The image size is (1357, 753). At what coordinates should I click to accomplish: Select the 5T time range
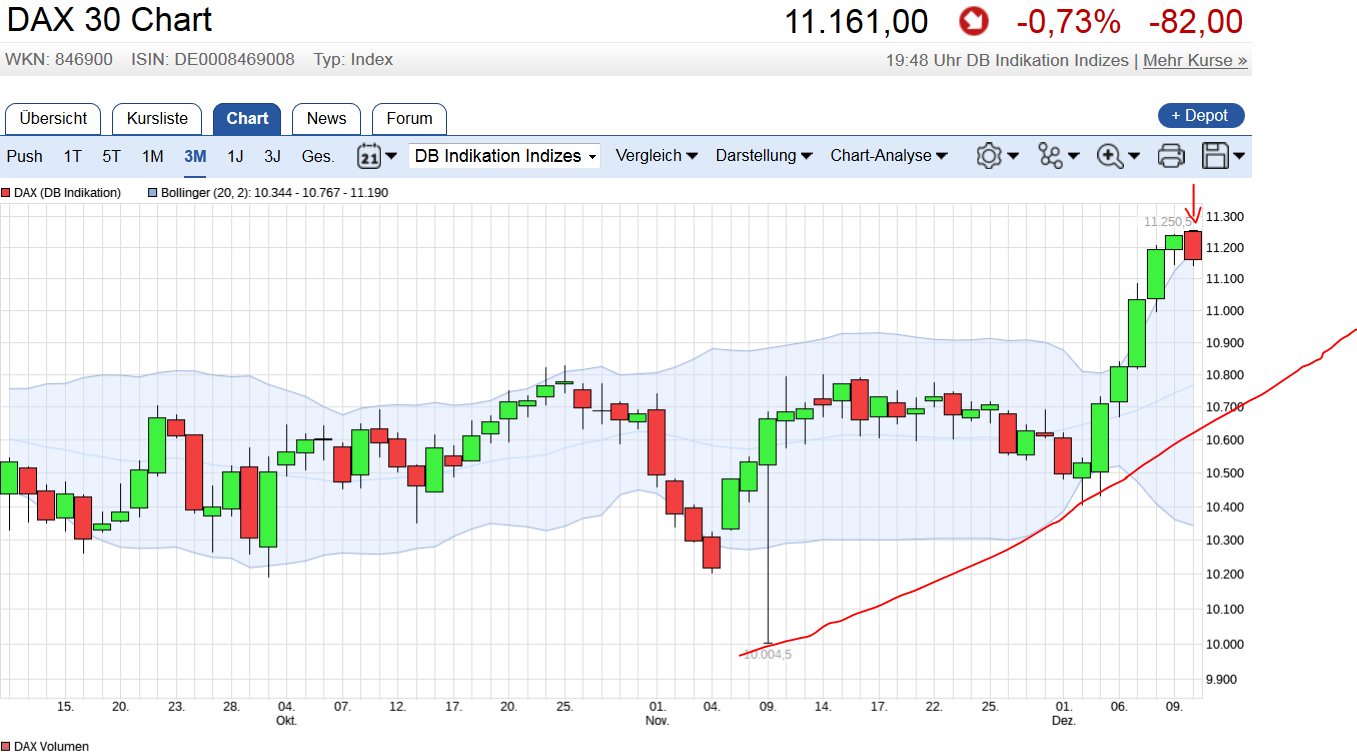(111, 156)
